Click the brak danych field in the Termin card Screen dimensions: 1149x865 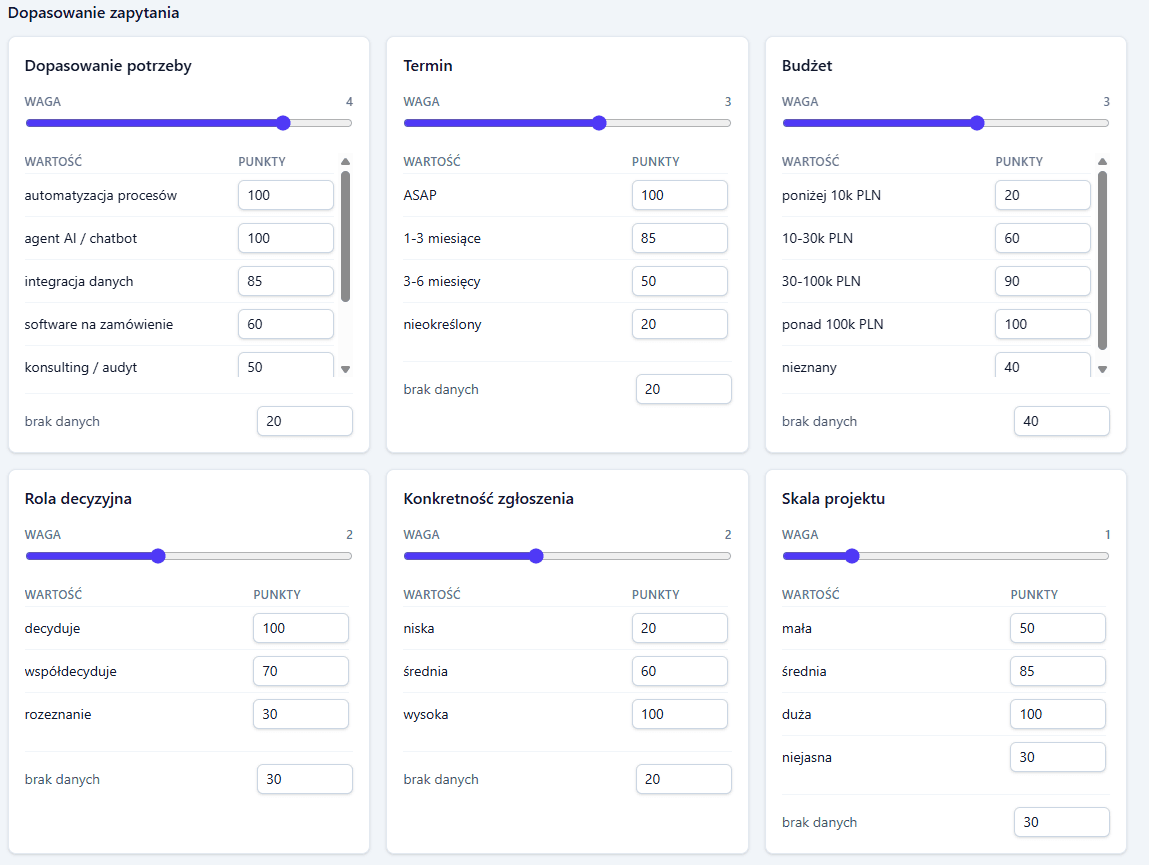point(684,389)
